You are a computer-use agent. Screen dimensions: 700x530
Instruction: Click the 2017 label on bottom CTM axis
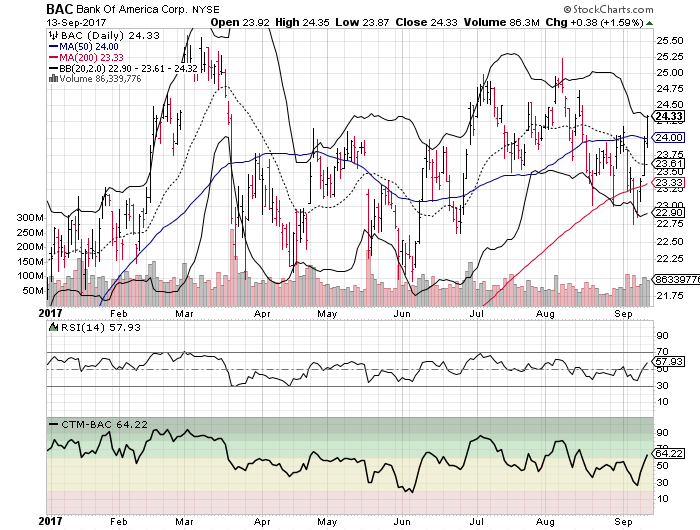point(50,521)
